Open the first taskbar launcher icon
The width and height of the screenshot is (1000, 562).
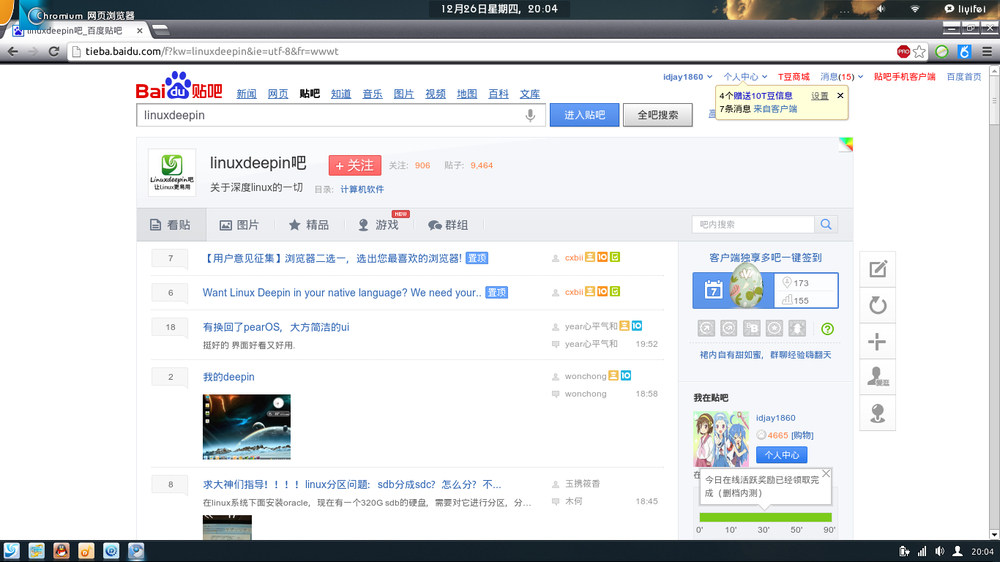(11, 551)
